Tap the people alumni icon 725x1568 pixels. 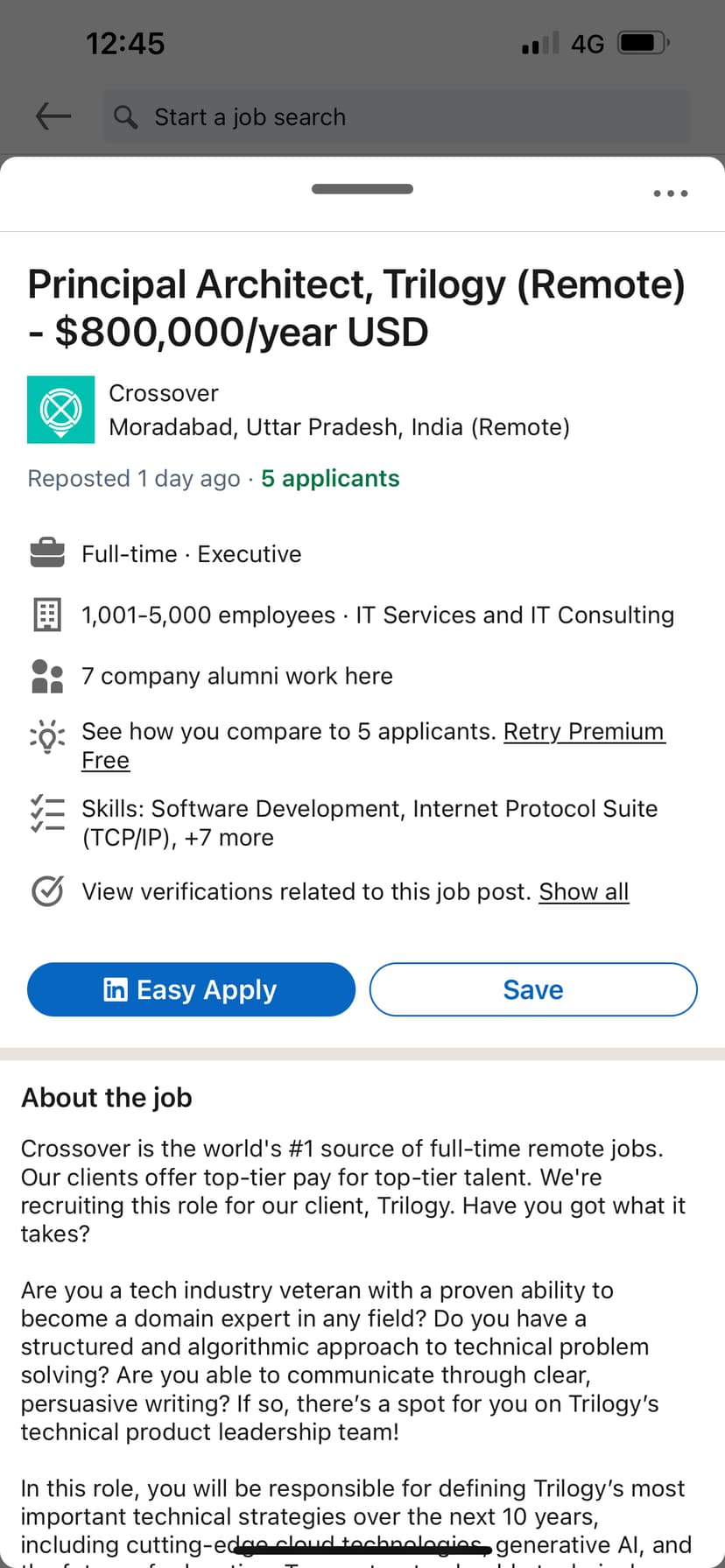click(x=47, y=676)
